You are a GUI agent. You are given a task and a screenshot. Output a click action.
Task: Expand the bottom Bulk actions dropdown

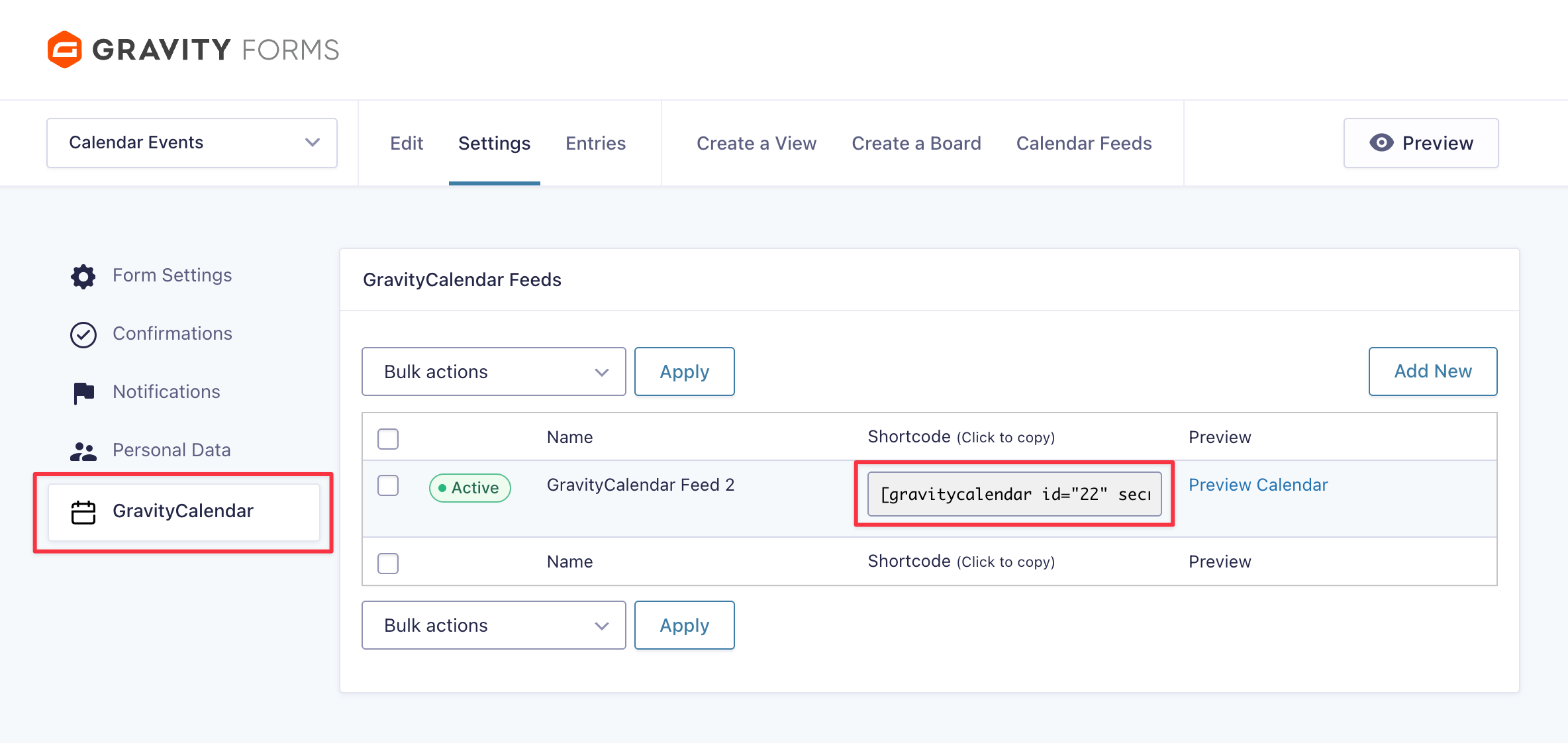coord(493,626)
